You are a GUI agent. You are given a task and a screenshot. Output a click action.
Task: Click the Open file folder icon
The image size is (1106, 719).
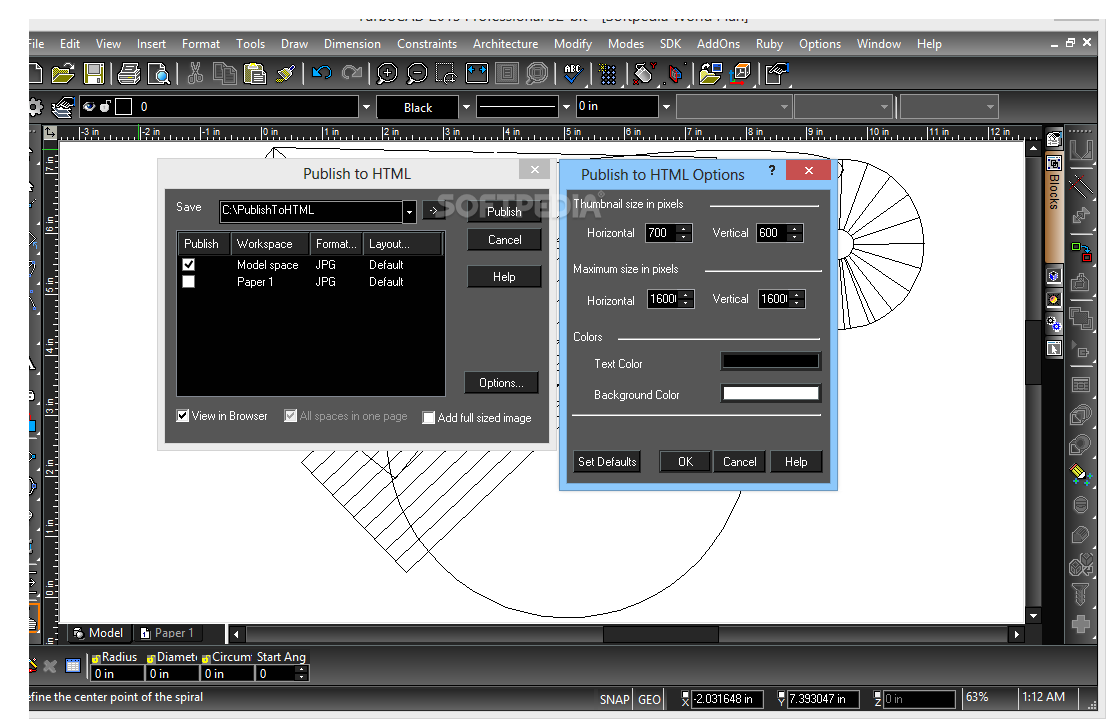63,73
